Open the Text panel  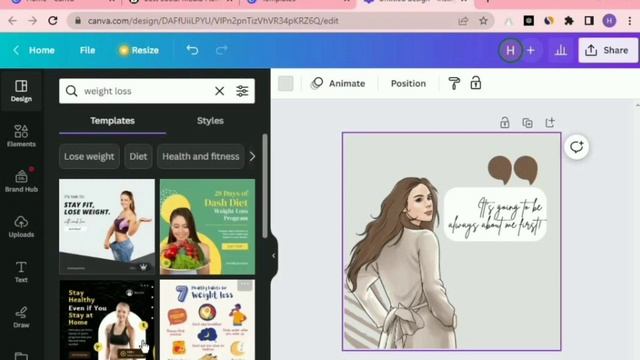[21, 271]
